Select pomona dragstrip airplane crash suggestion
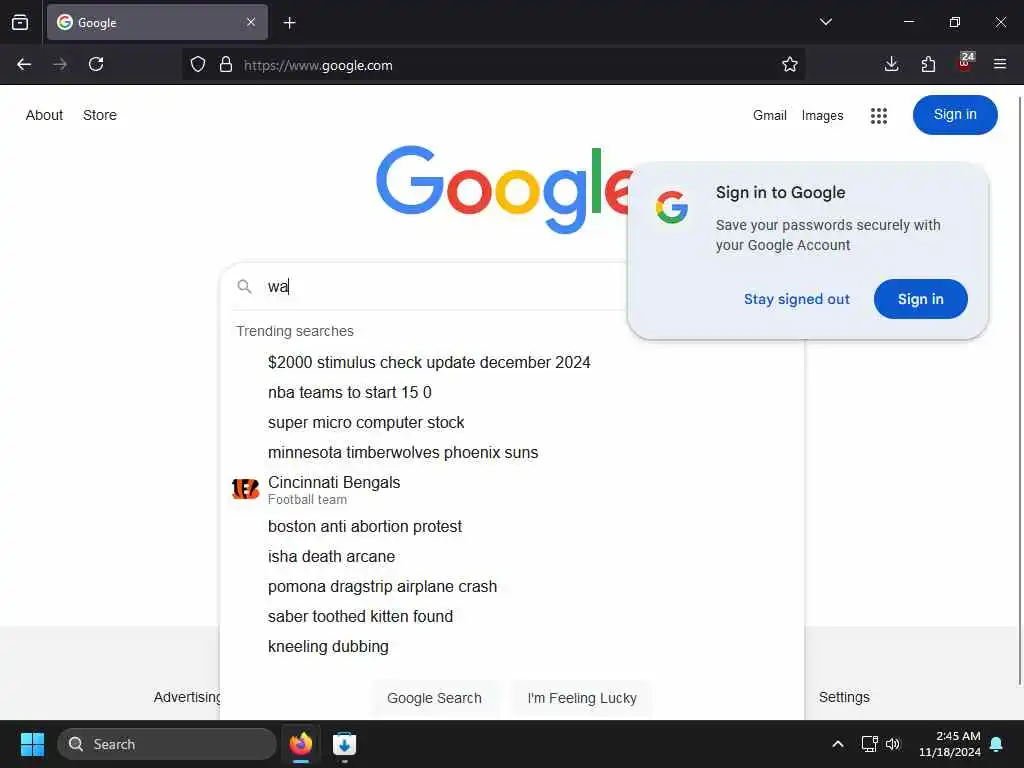This screenshot has height=768, width=1024. point(382,586)
